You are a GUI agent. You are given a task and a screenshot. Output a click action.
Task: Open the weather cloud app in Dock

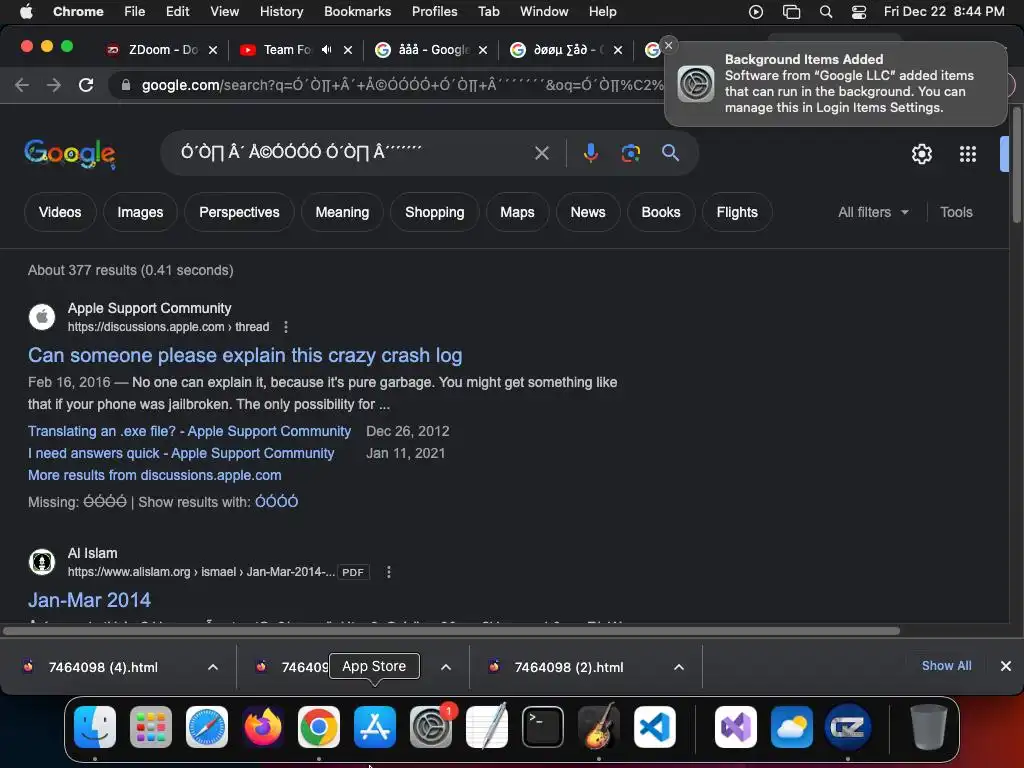pyautogui.click(x=792, y=727)
